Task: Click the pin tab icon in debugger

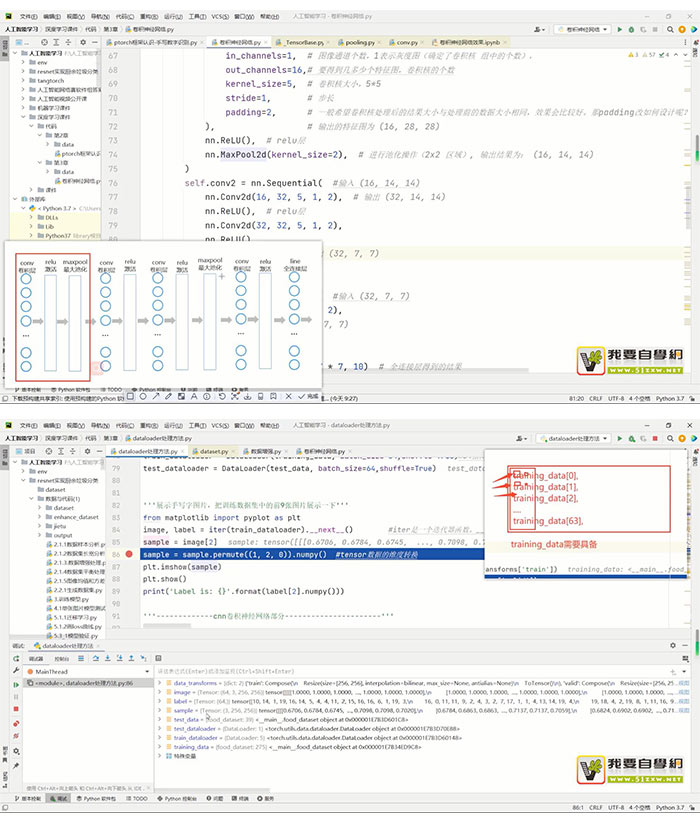Action: coord(16,766)
